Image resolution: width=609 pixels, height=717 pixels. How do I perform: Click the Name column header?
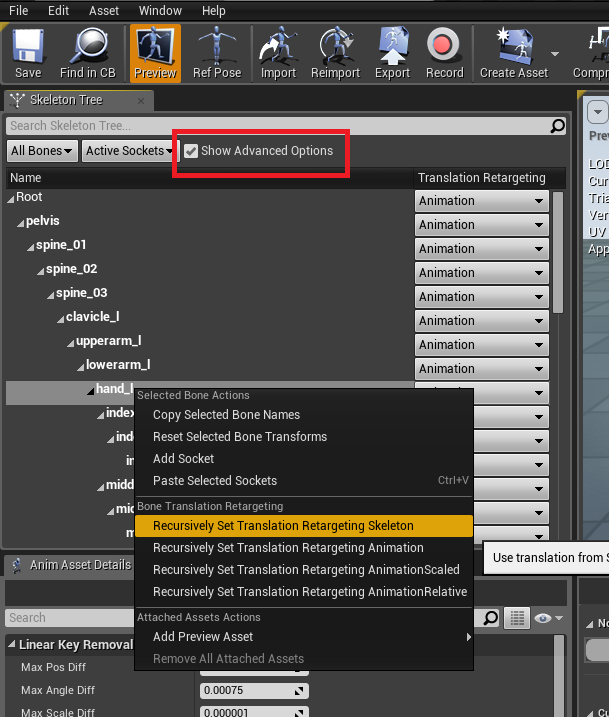coord(209,178)
